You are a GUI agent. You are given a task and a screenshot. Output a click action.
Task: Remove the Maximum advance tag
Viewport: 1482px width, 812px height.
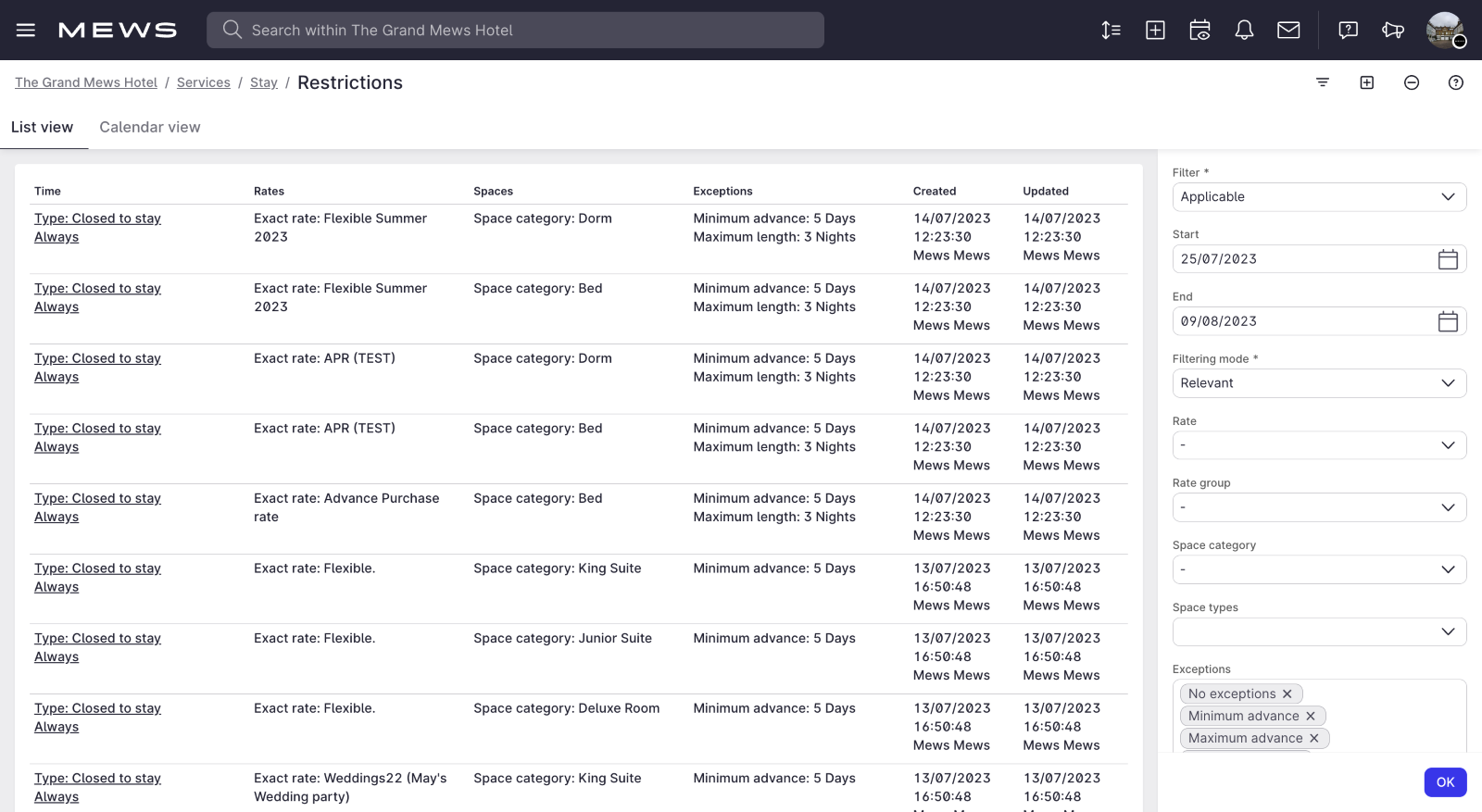tap(1314, 738)
